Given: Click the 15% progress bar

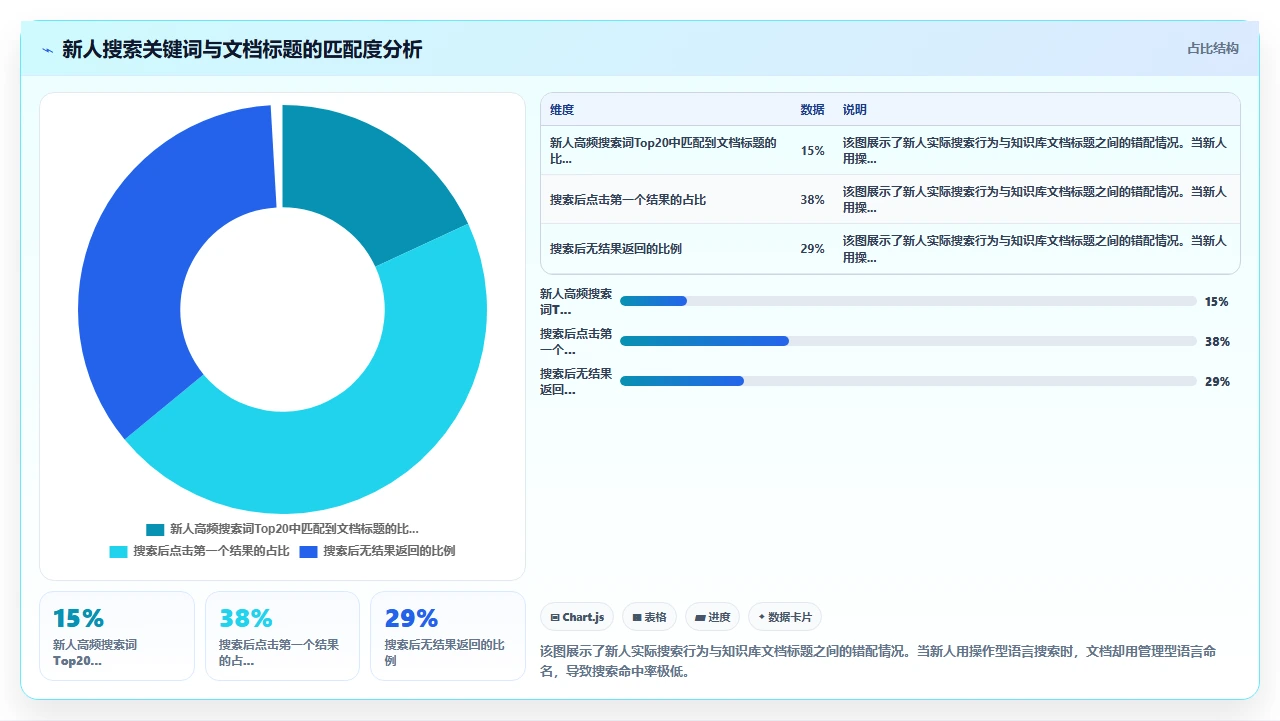Looking at the screenshot, I should [908, 301].
